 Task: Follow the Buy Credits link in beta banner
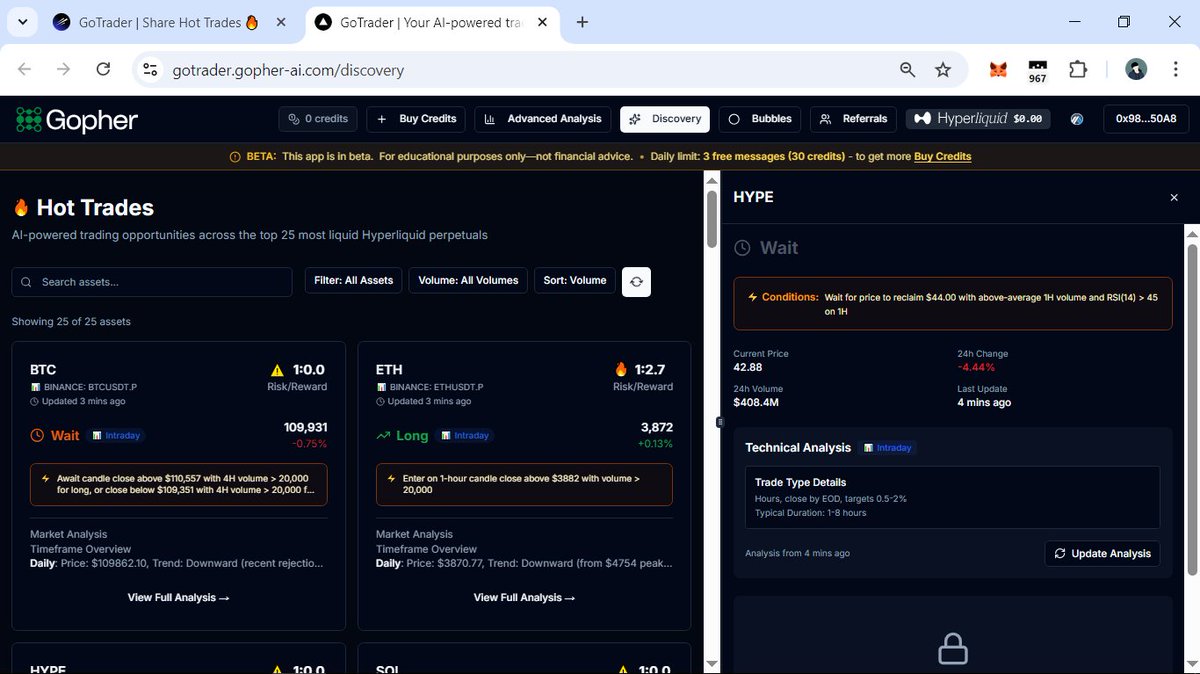click(x=942, y=156)
